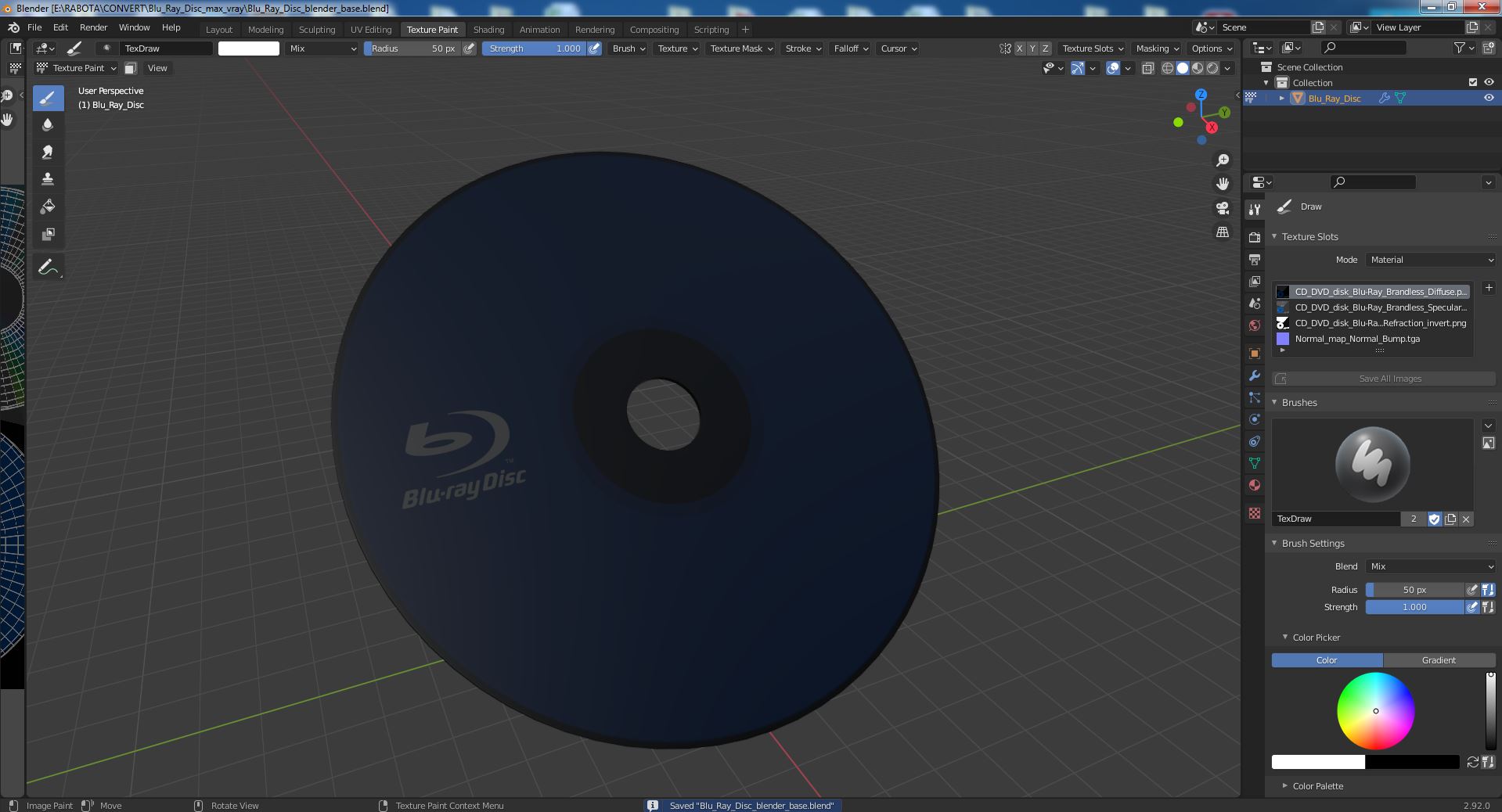Open the Brush settings dropdown
Viewport: 1502px width, 812px height.
coord(629,49)
